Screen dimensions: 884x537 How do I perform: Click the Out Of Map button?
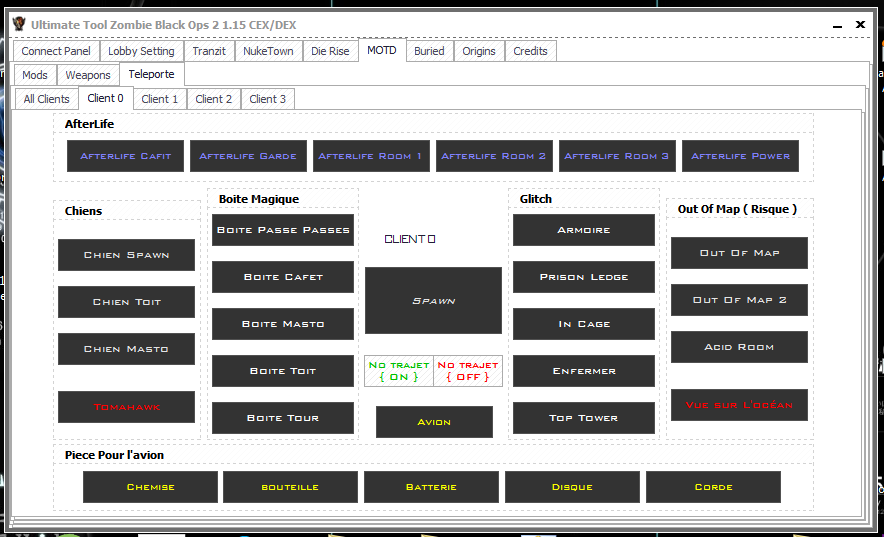click(739, 253)
